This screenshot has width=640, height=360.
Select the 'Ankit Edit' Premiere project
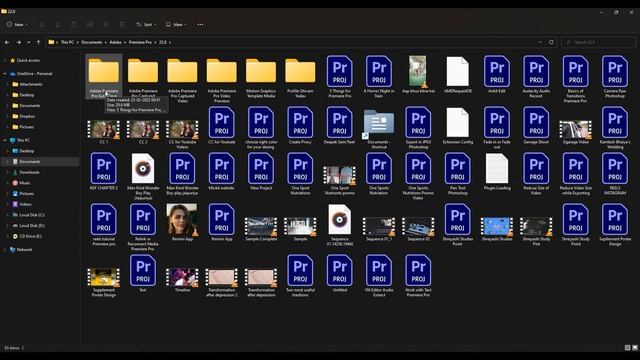point(497,75)
